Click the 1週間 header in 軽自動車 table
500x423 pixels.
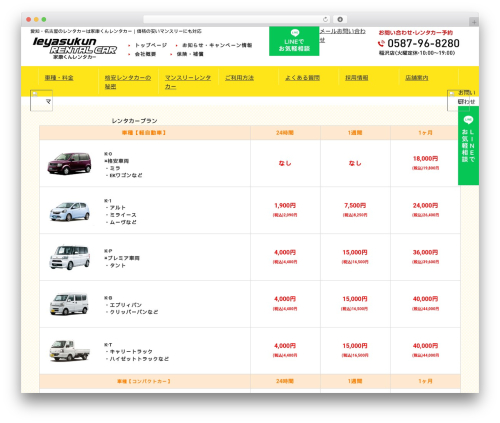coord(355,133)
